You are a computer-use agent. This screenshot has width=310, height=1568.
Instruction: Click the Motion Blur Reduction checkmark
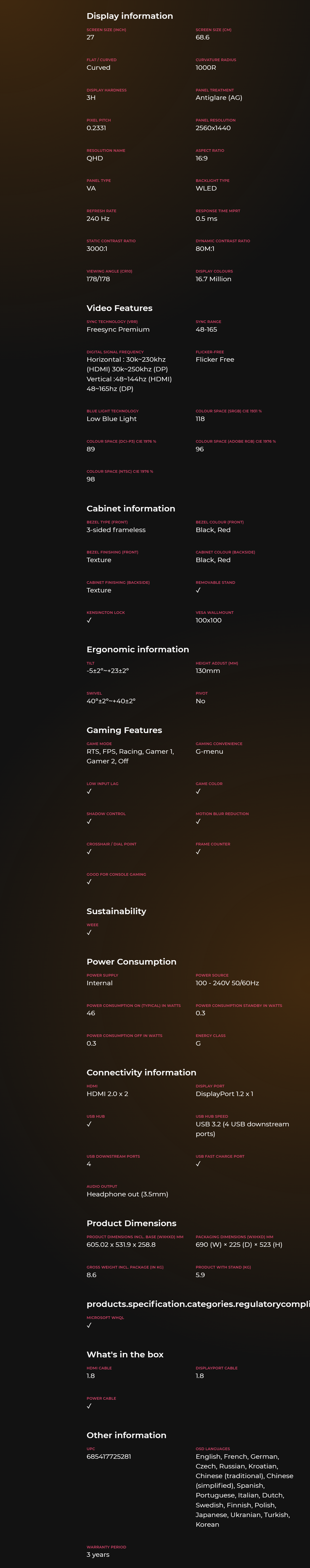[x=198, y=822]
